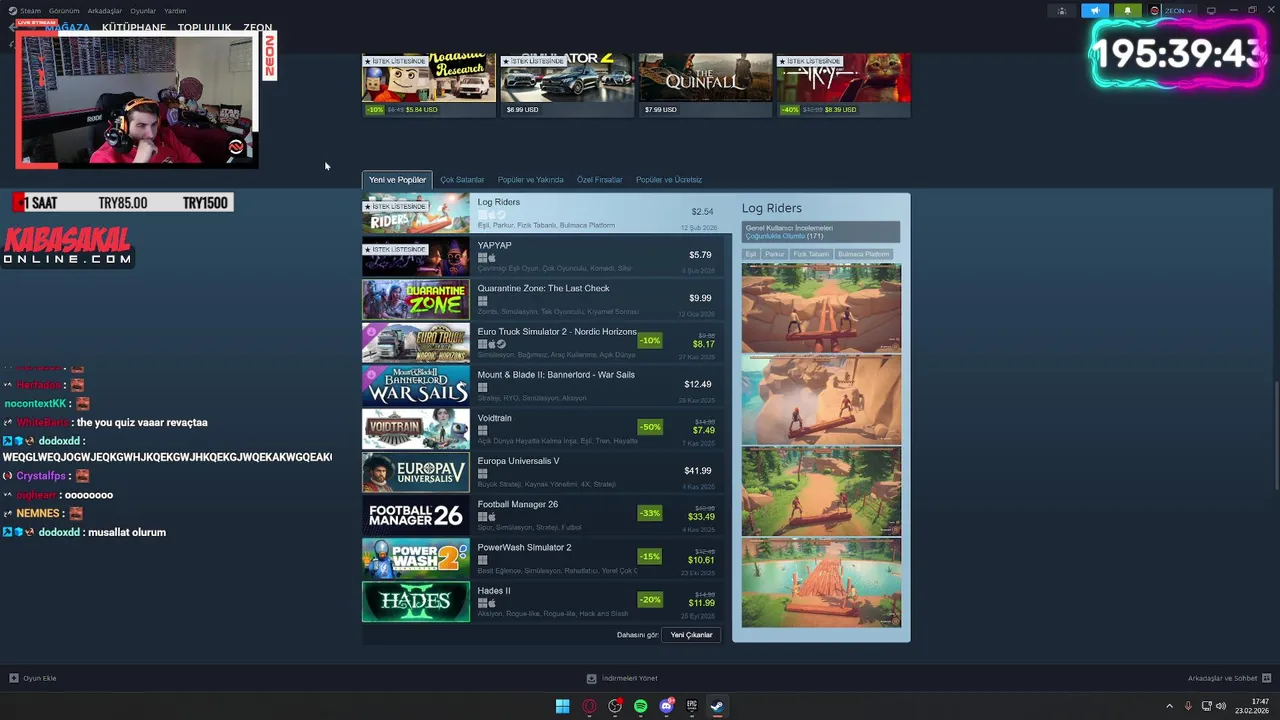Open the Arkadaşlar menu
The height and width of the screenshot is (720, 1280).
pos(105,11)
